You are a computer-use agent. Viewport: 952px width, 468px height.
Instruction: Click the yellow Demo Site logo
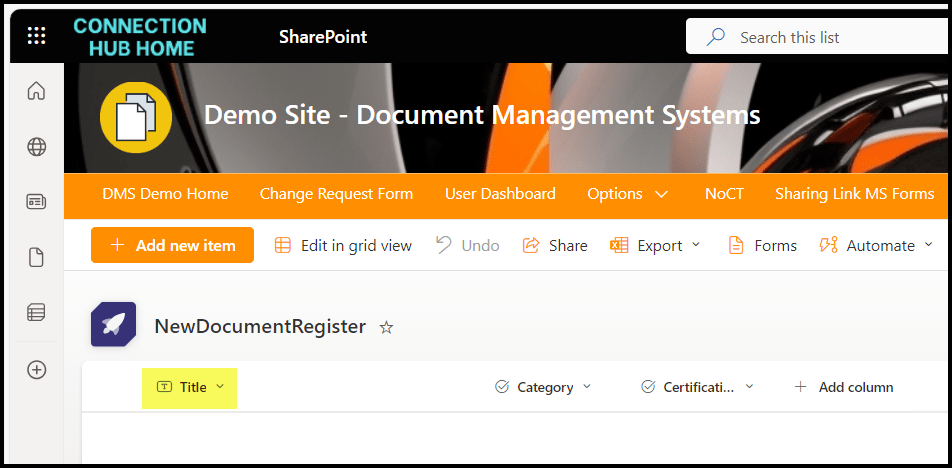click(x=135, y=117)
